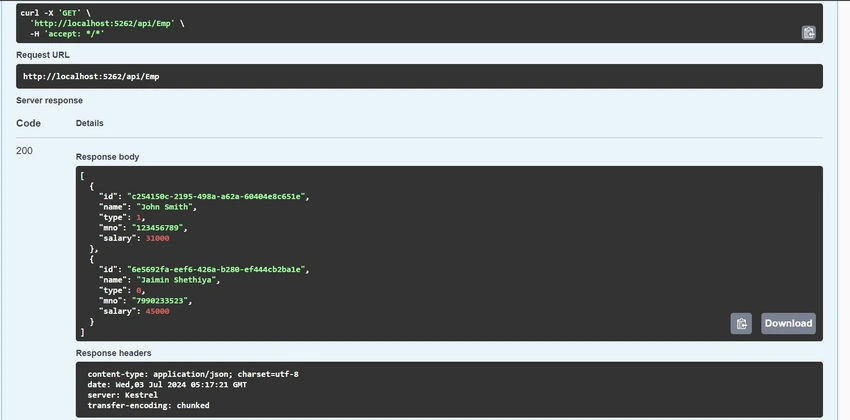Viewport: 850px width, 420px height.
Task: Click the Server response heading
Action: click(x=49, y=100)
